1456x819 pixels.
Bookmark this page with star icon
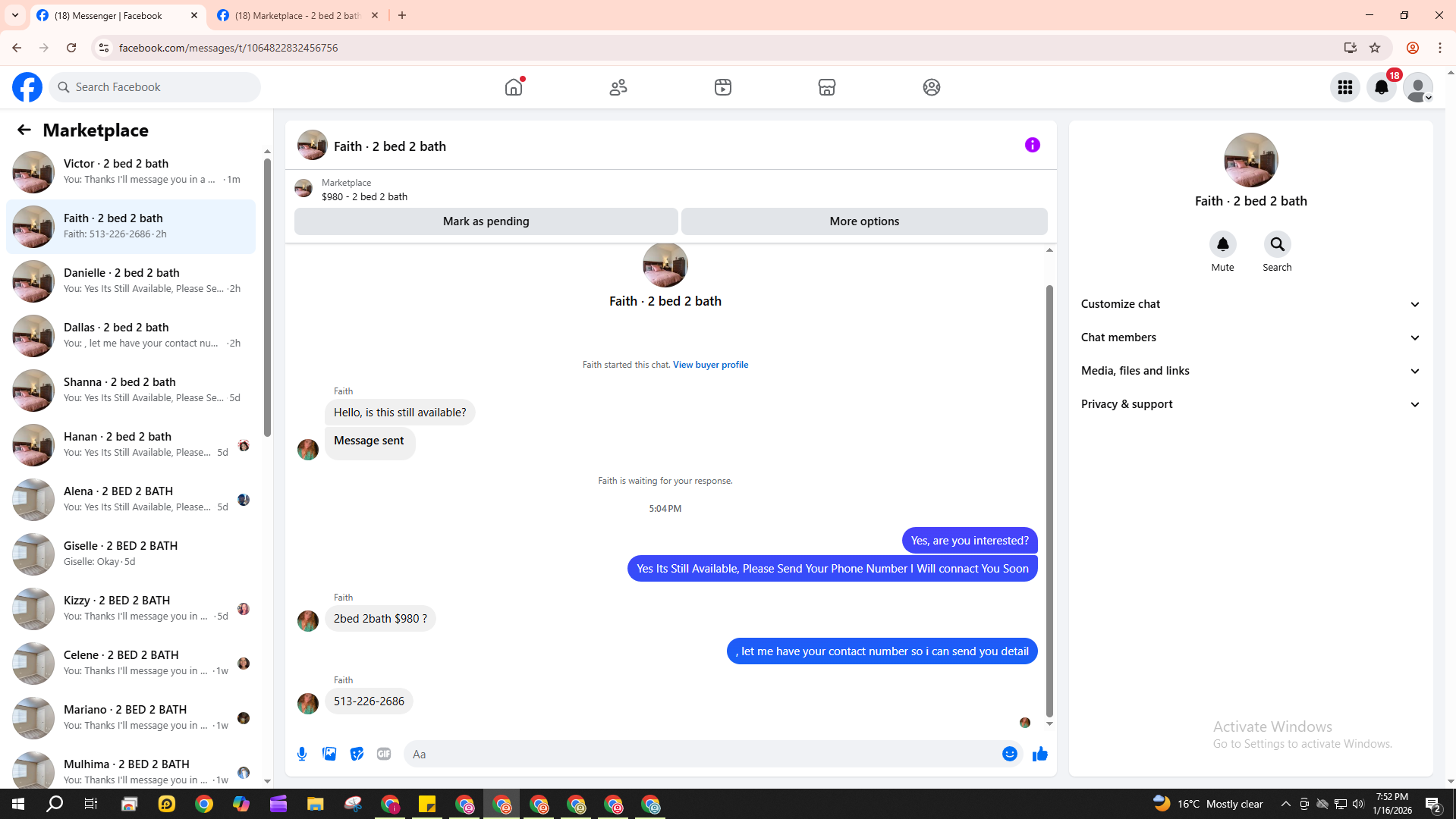click(x=1375, y=48)
